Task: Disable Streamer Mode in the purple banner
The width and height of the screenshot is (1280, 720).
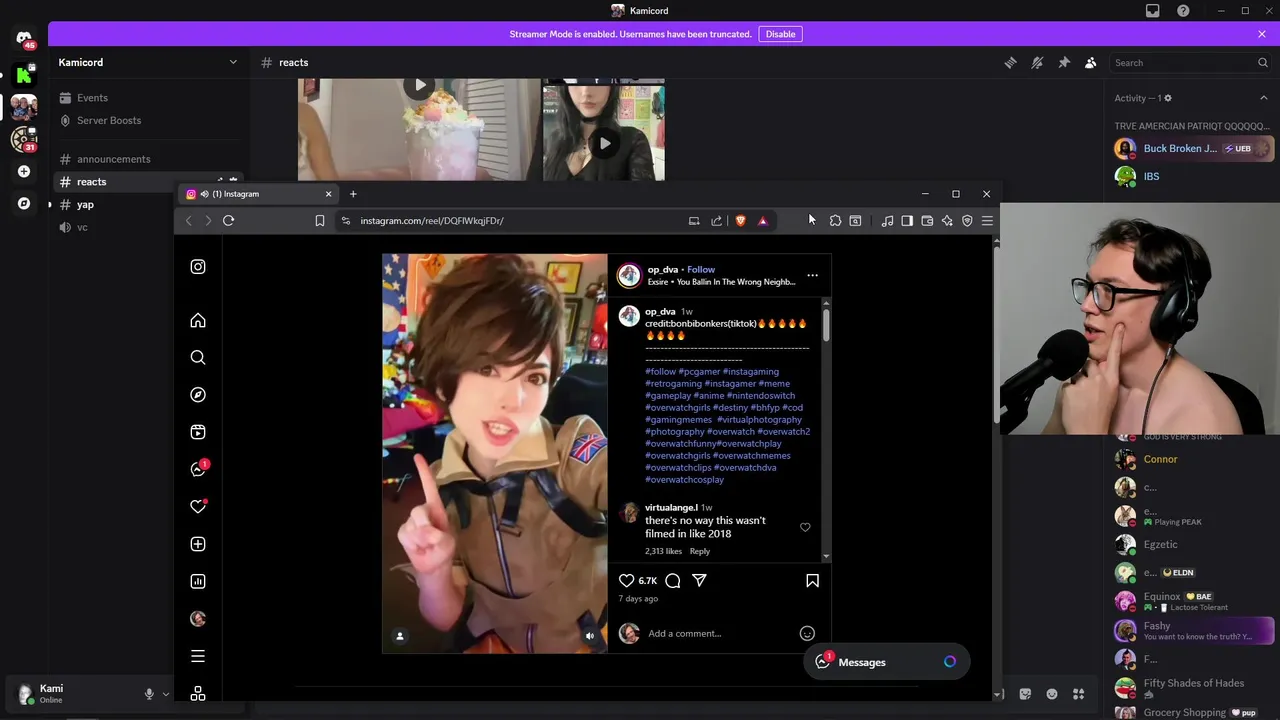Action: pos(780,34)
